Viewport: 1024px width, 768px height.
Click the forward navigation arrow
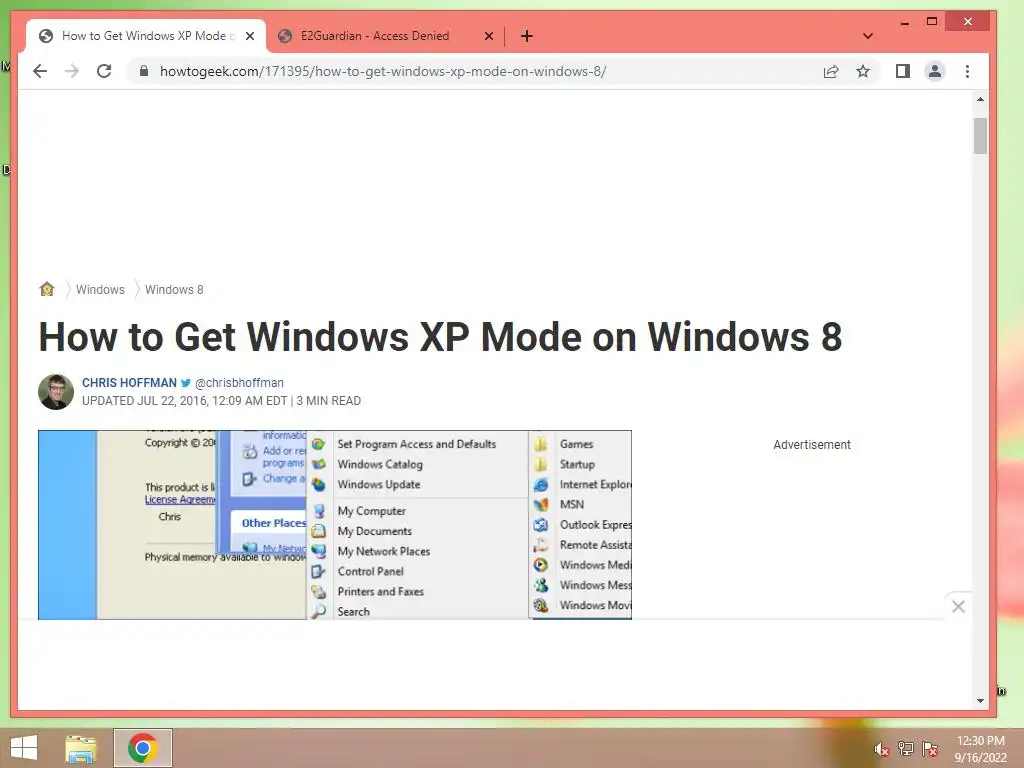pos(72,71)
